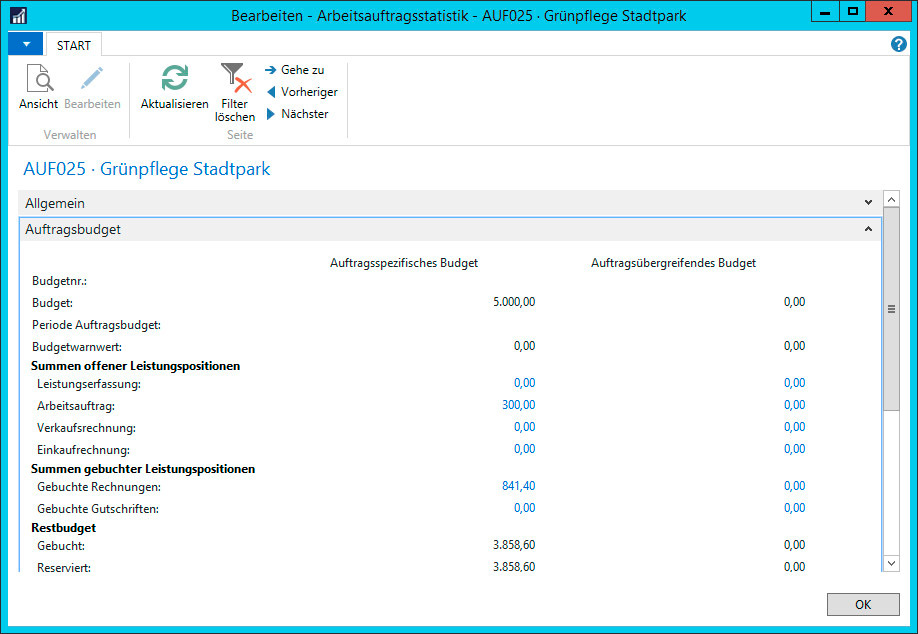Refresh page with Aktualisieren icon
Image resolution: width=918 pixels, height=634 pixels.
174,79
